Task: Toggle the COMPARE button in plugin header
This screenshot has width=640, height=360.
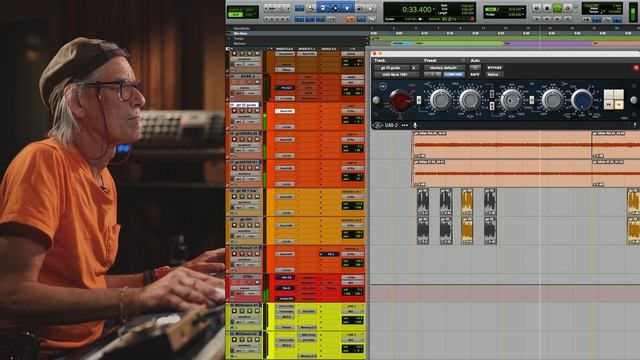Action: [x=454, y=74]
